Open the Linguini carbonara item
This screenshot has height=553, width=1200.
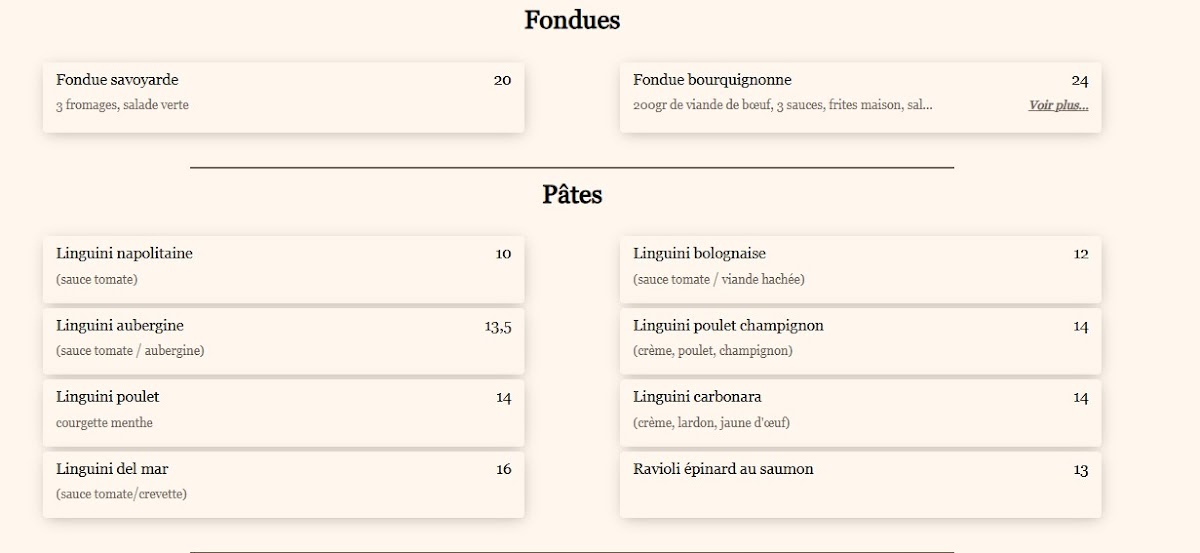click(860, 412)
